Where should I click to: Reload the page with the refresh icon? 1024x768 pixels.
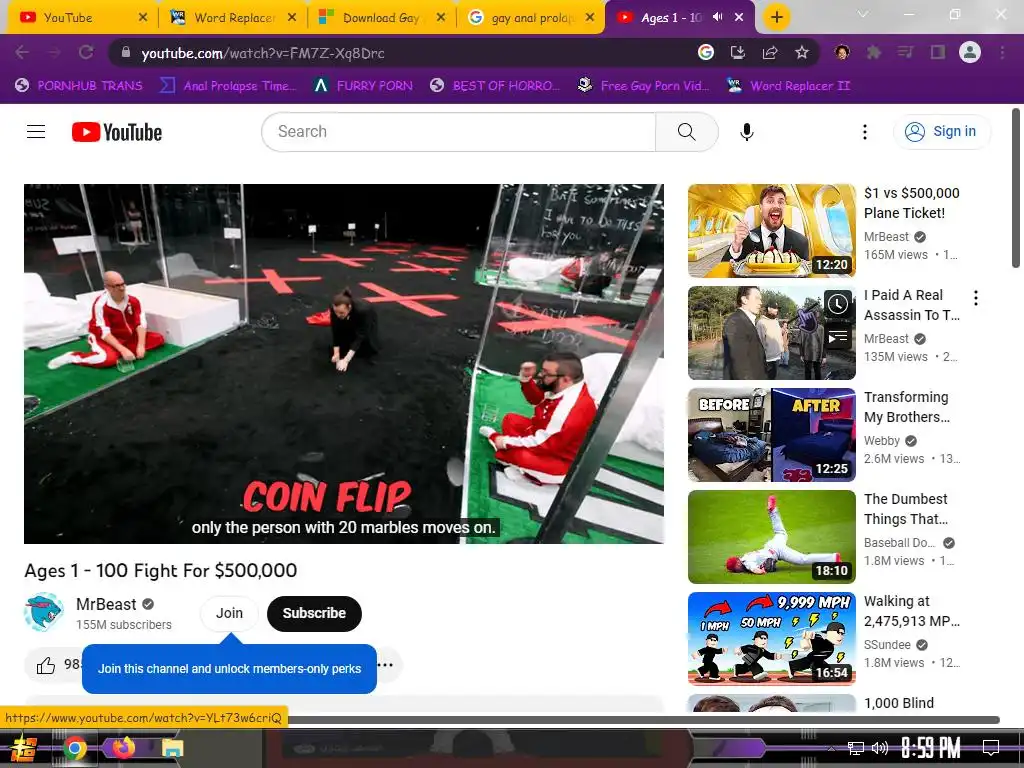click(86, 52)
